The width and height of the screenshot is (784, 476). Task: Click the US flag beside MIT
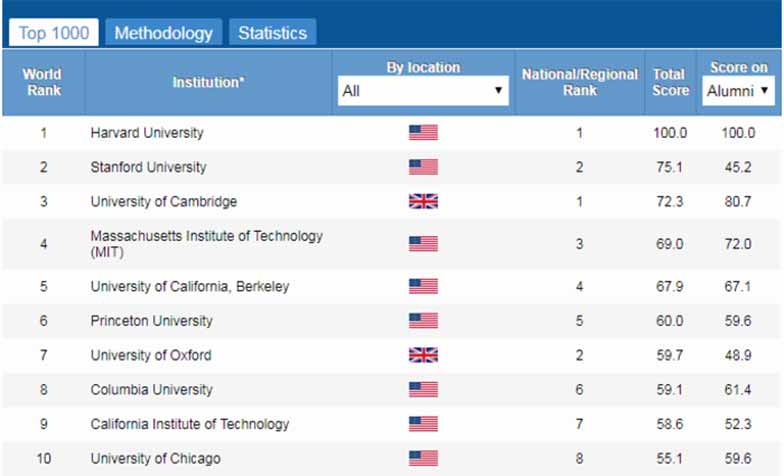pyautogui.click(x=423, y=244)
